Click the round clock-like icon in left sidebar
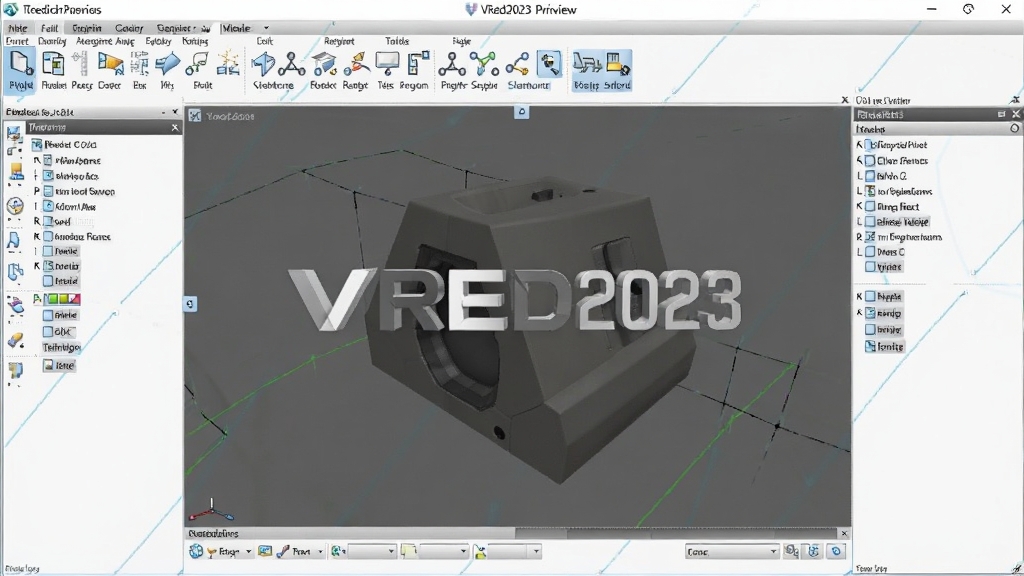This screenshot has width=1024, height=576. click(15, 206)
